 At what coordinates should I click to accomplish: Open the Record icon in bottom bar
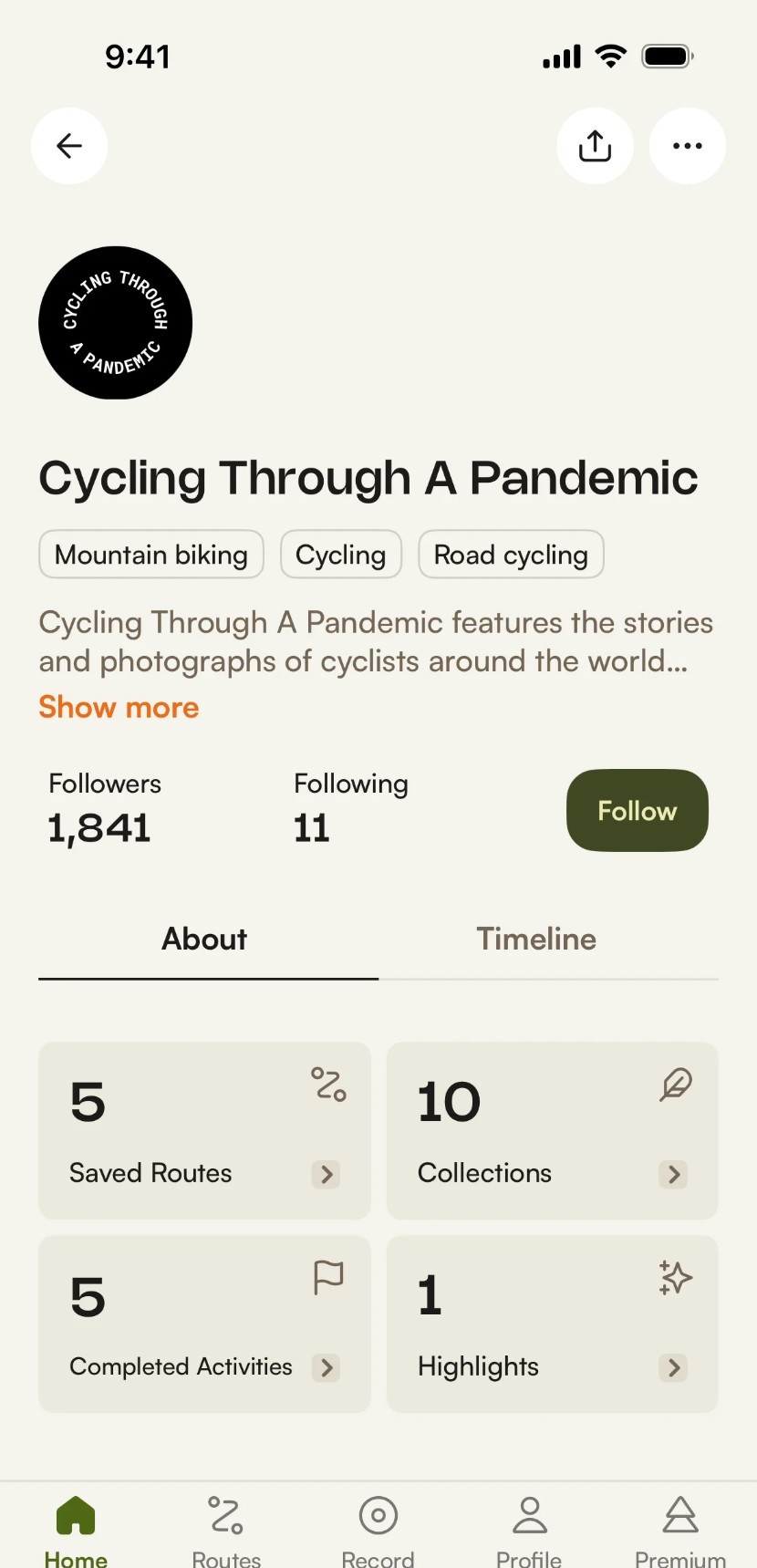click(378, 1516)
